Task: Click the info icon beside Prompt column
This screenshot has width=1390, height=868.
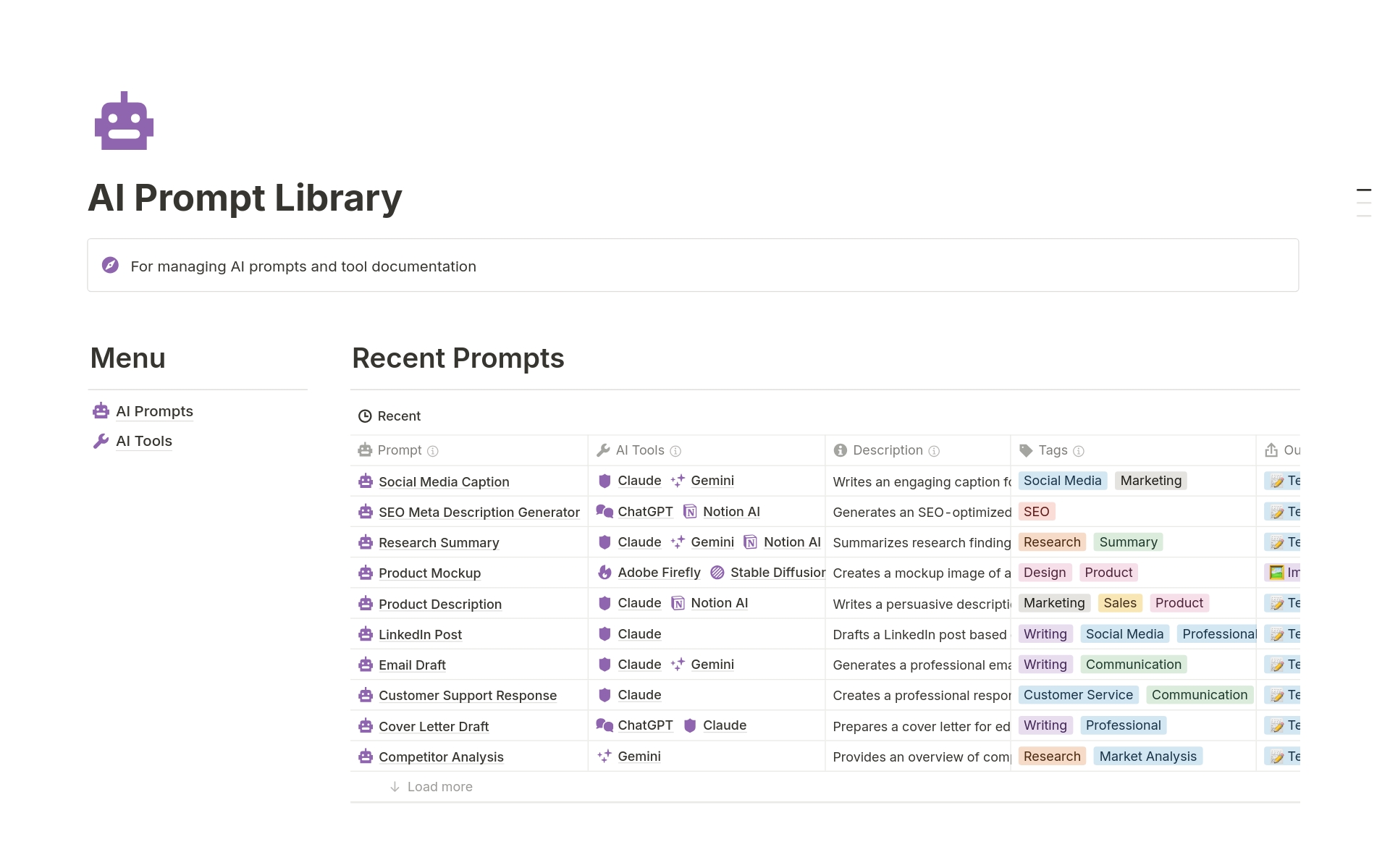Action: click(433, 451)
